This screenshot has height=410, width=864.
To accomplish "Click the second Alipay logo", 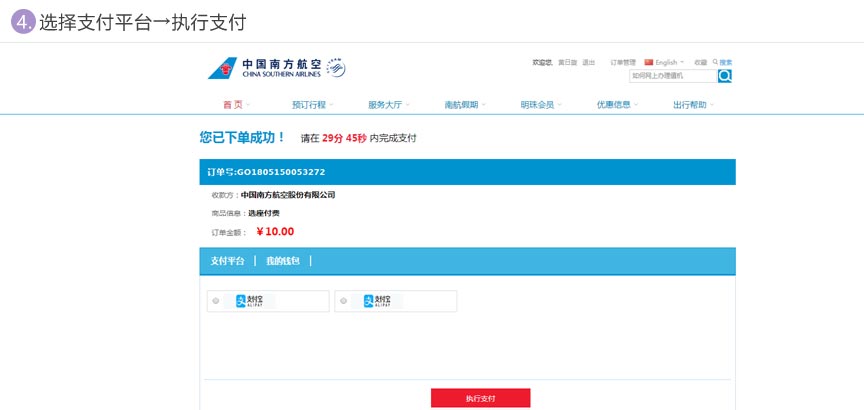I will coord(376,301).
